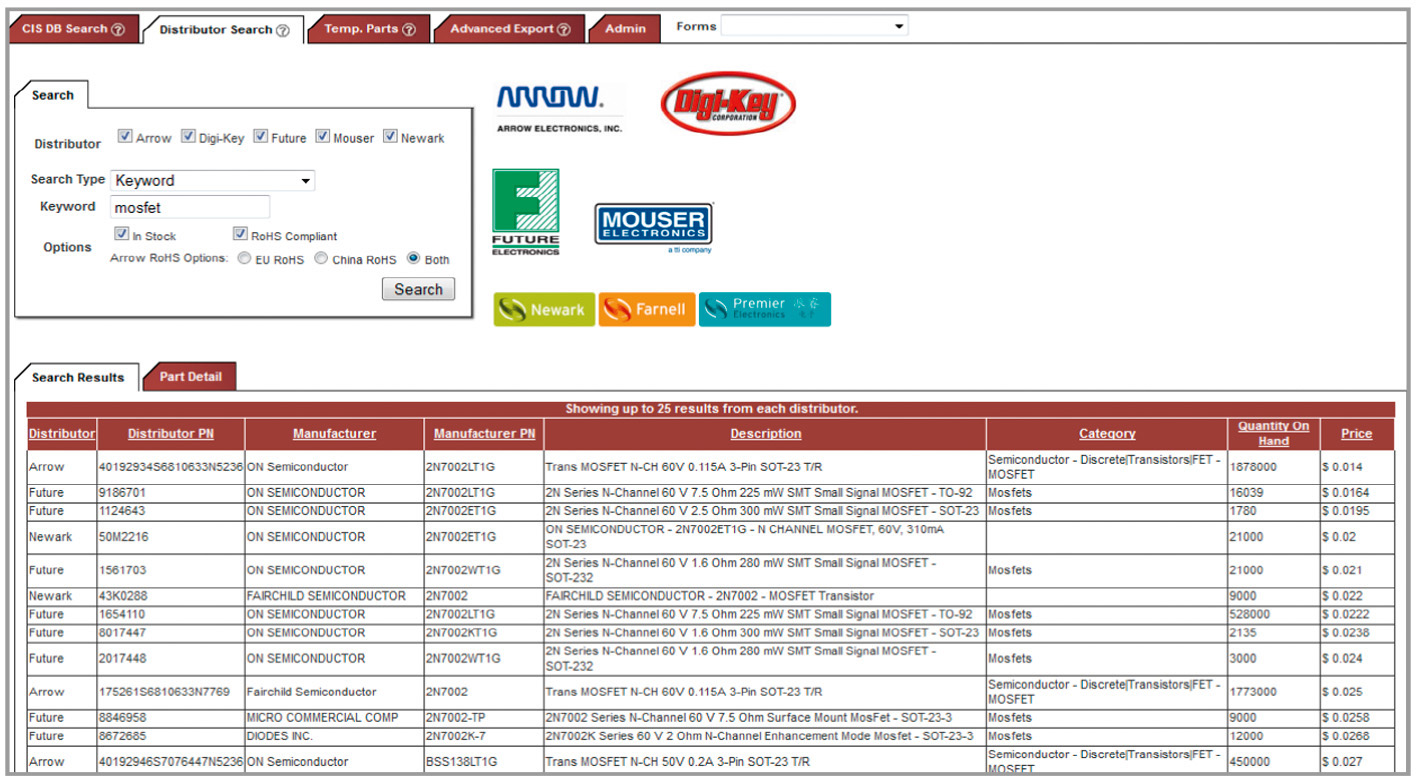Select the China RoHS radio button

321,258
